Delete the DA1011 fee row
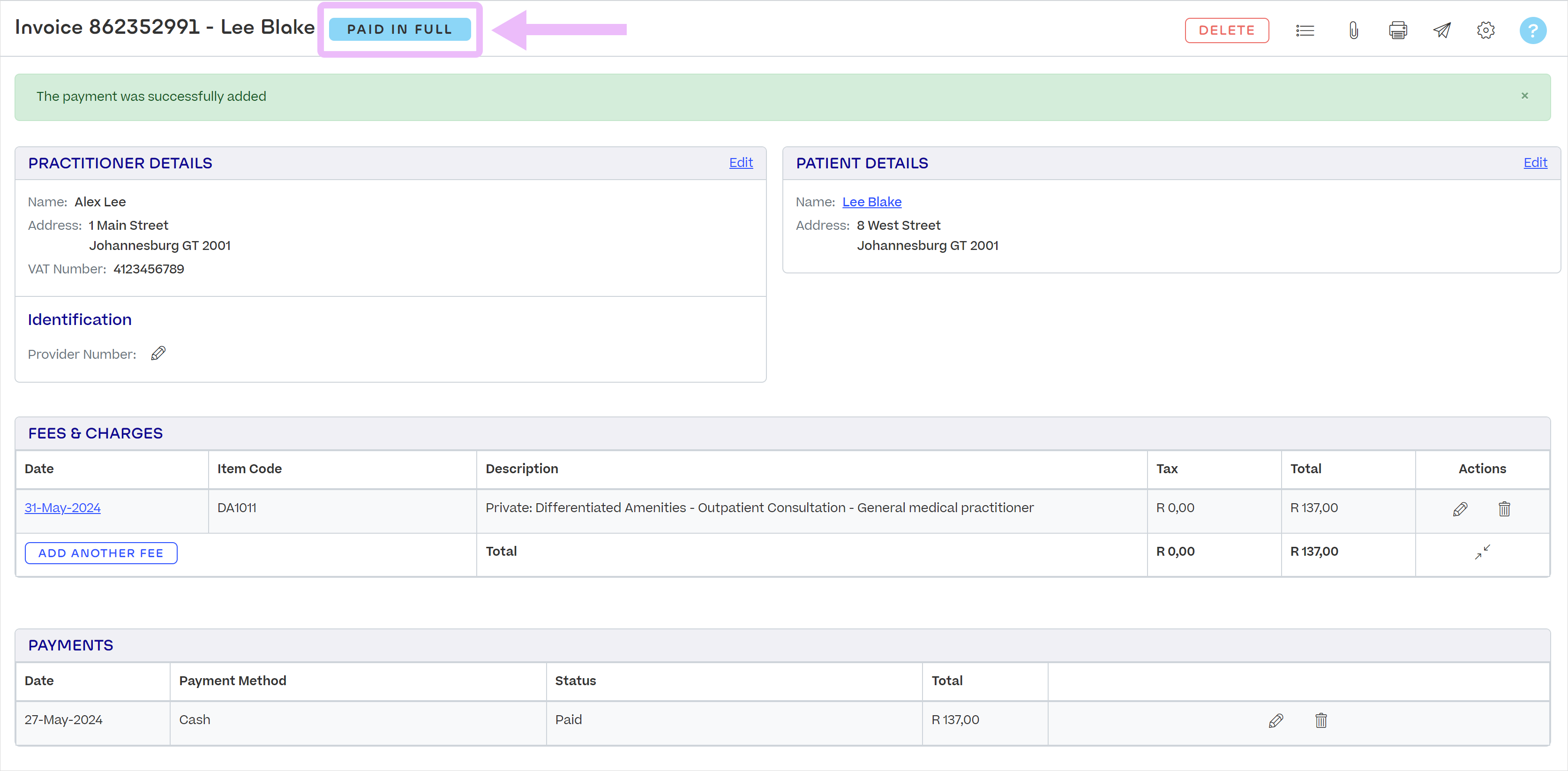This screenshot has width=1568, height=771. [1504, 508]
